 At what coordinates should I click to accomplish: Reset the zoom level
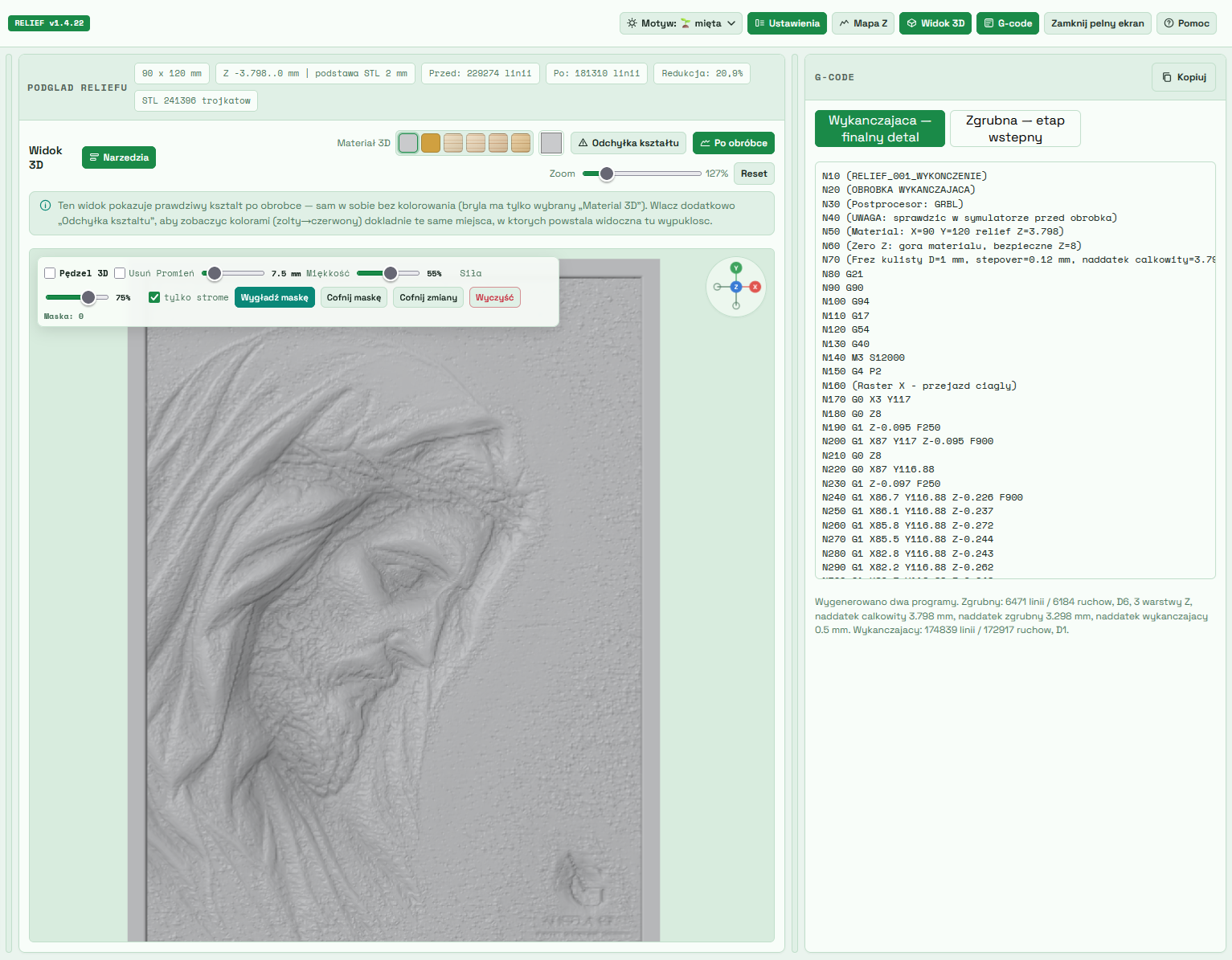(x=754, y=174)
